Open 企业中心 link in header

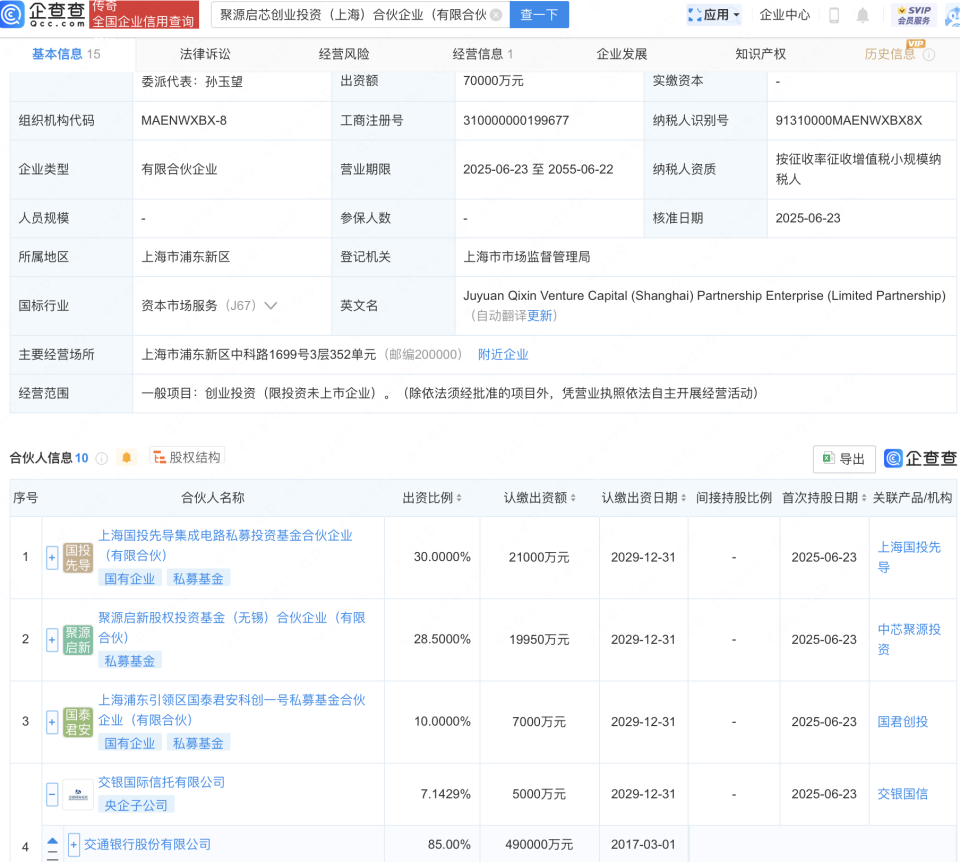tap(784, 15)
